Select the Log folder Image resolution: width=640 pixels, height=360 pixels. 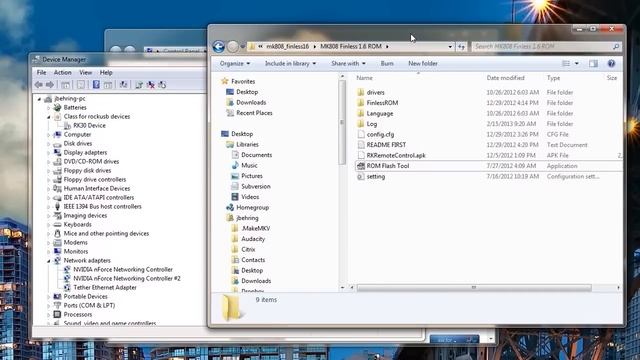pyautogui.click(x=371, y=124)
